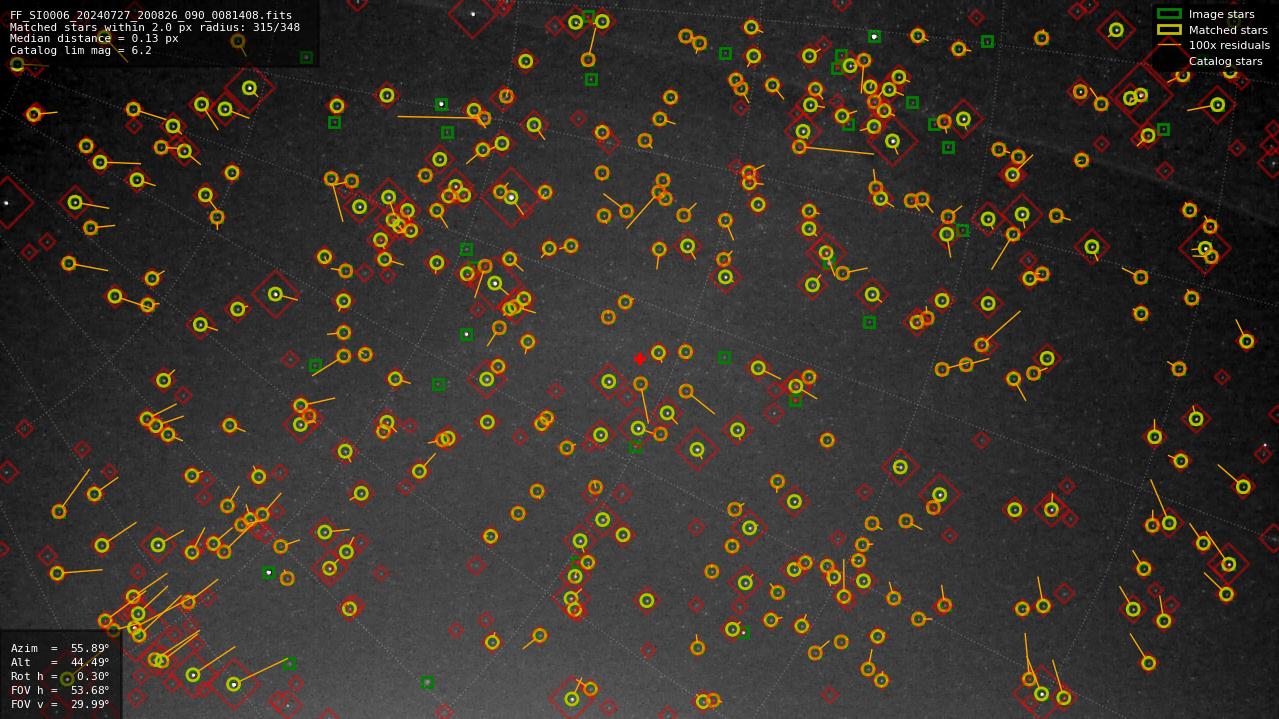Click the 'Image stars' legend label
1279x719 pixels.
[1221, 14]
